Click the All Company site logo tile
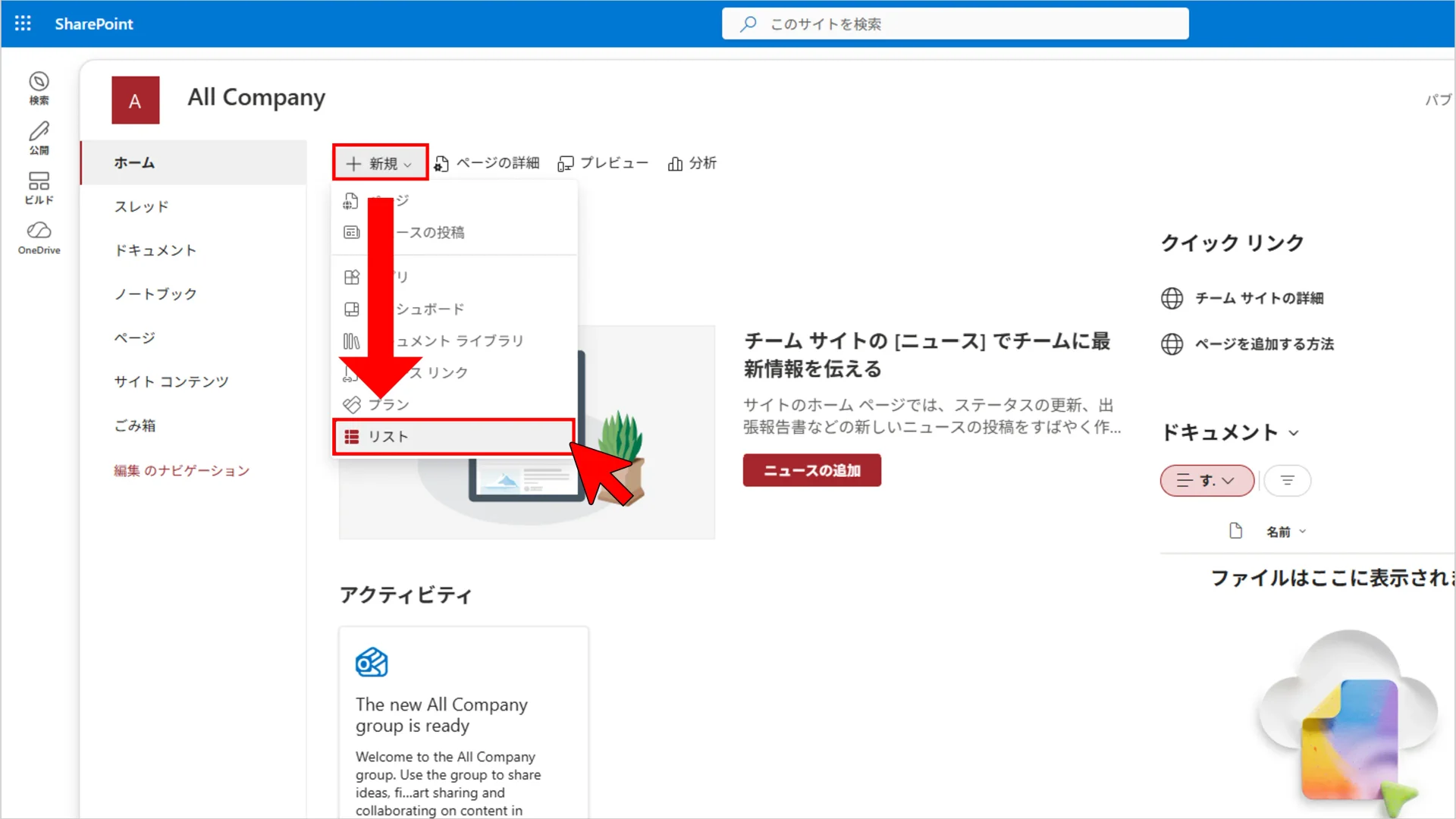The image size is (1456, 819). tap(136, 100)
